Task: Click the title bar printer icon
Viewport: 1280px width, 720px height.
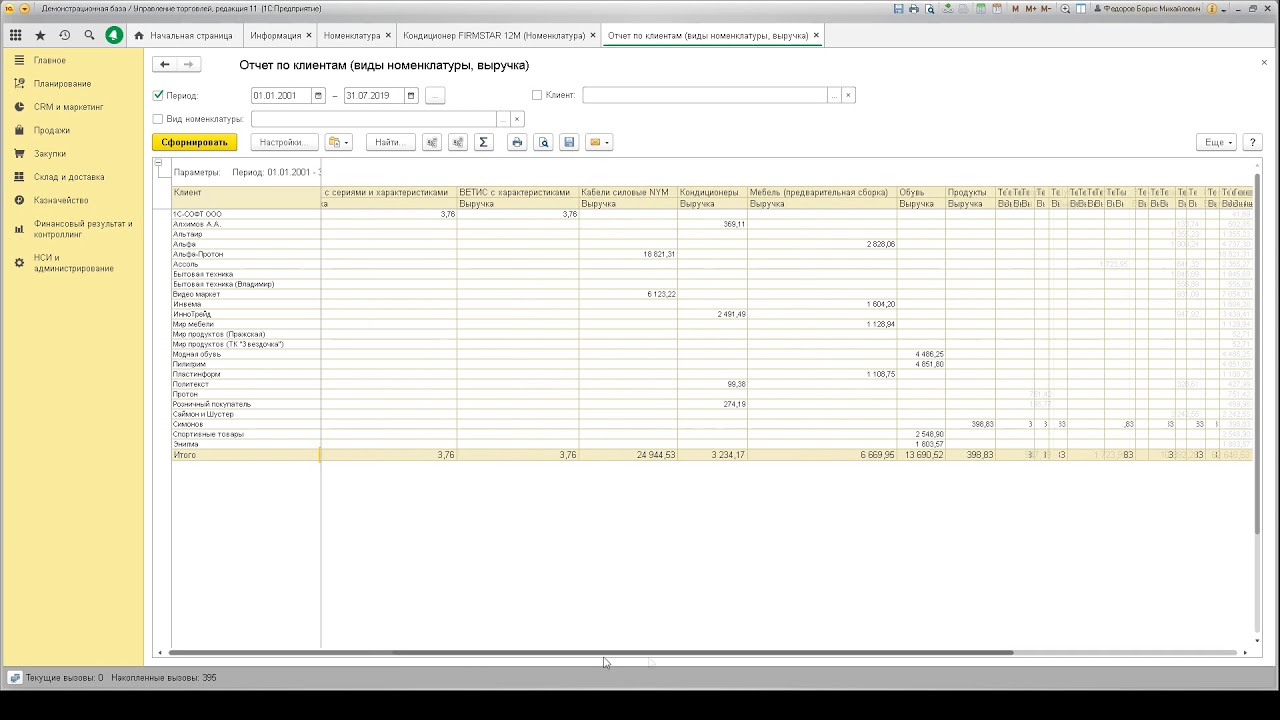Action: 914,8
